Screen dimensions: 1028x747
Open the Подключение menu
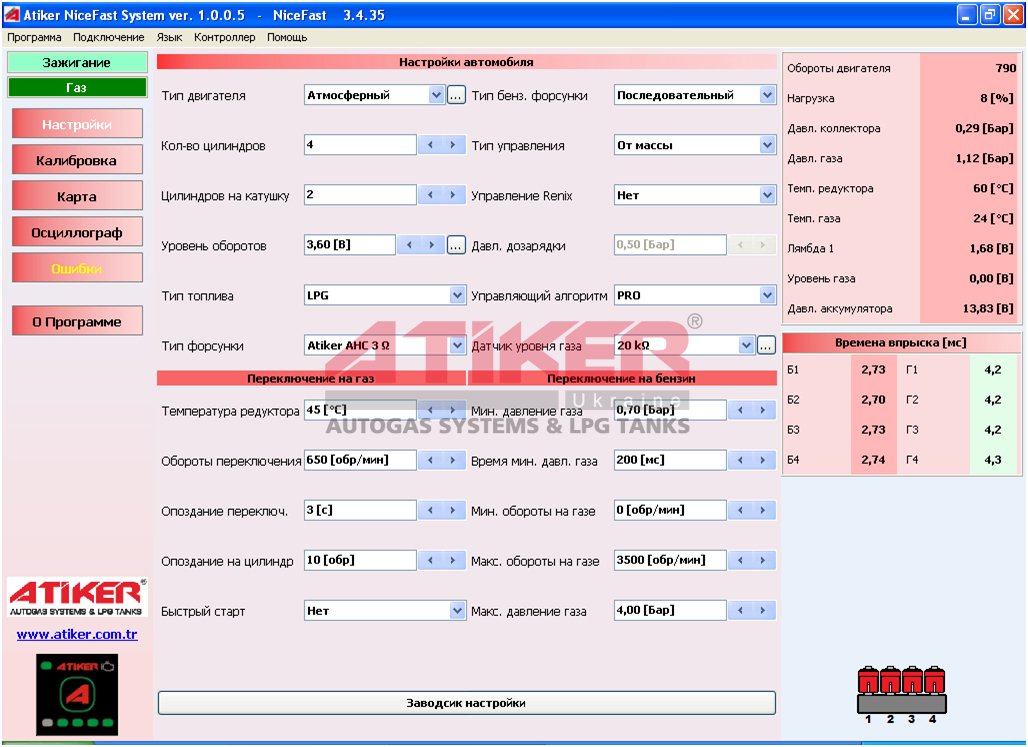coord(109,37)
